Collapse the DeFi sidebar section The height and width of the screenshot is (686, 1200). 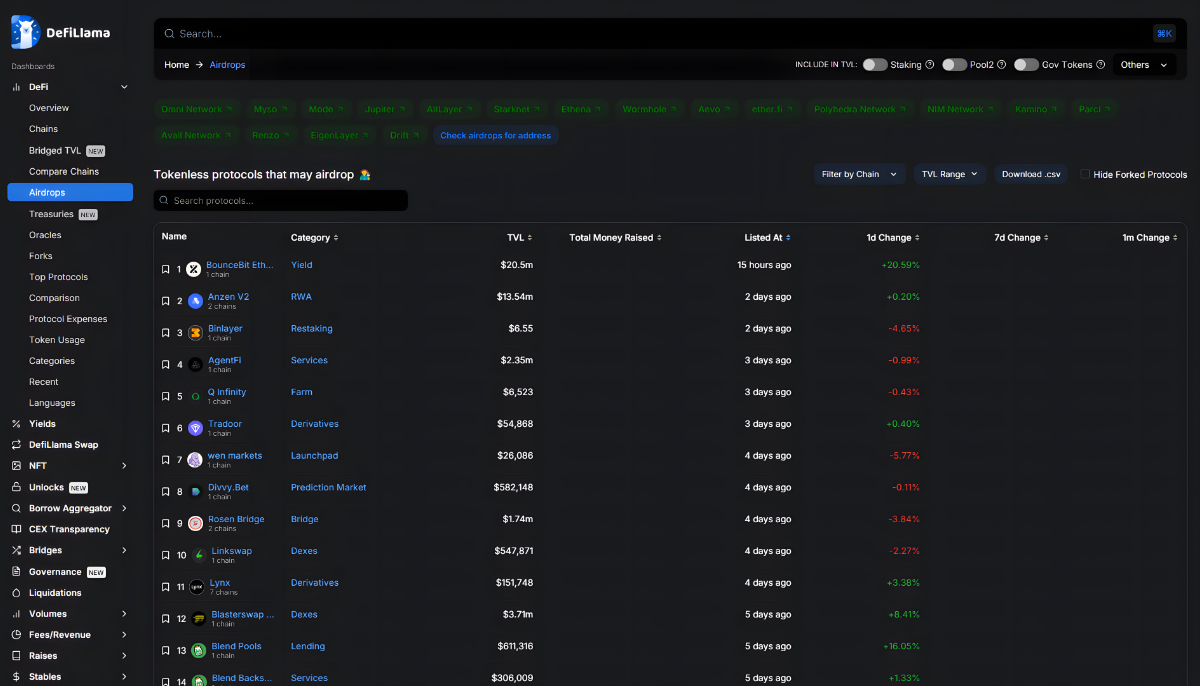point(124,86)
